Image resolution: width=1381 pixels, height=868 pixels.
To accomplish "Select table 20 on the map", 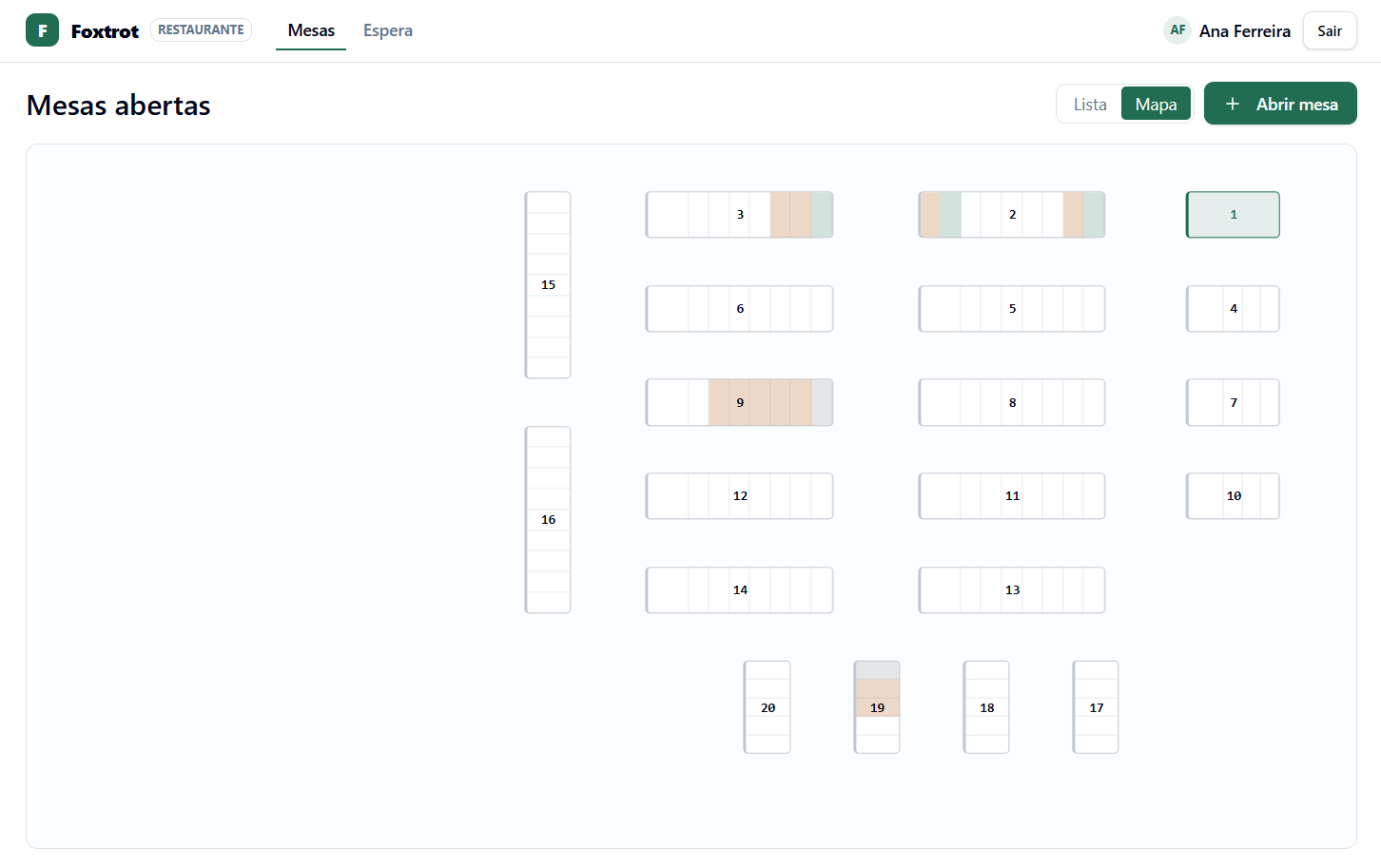I will (768, 707).
